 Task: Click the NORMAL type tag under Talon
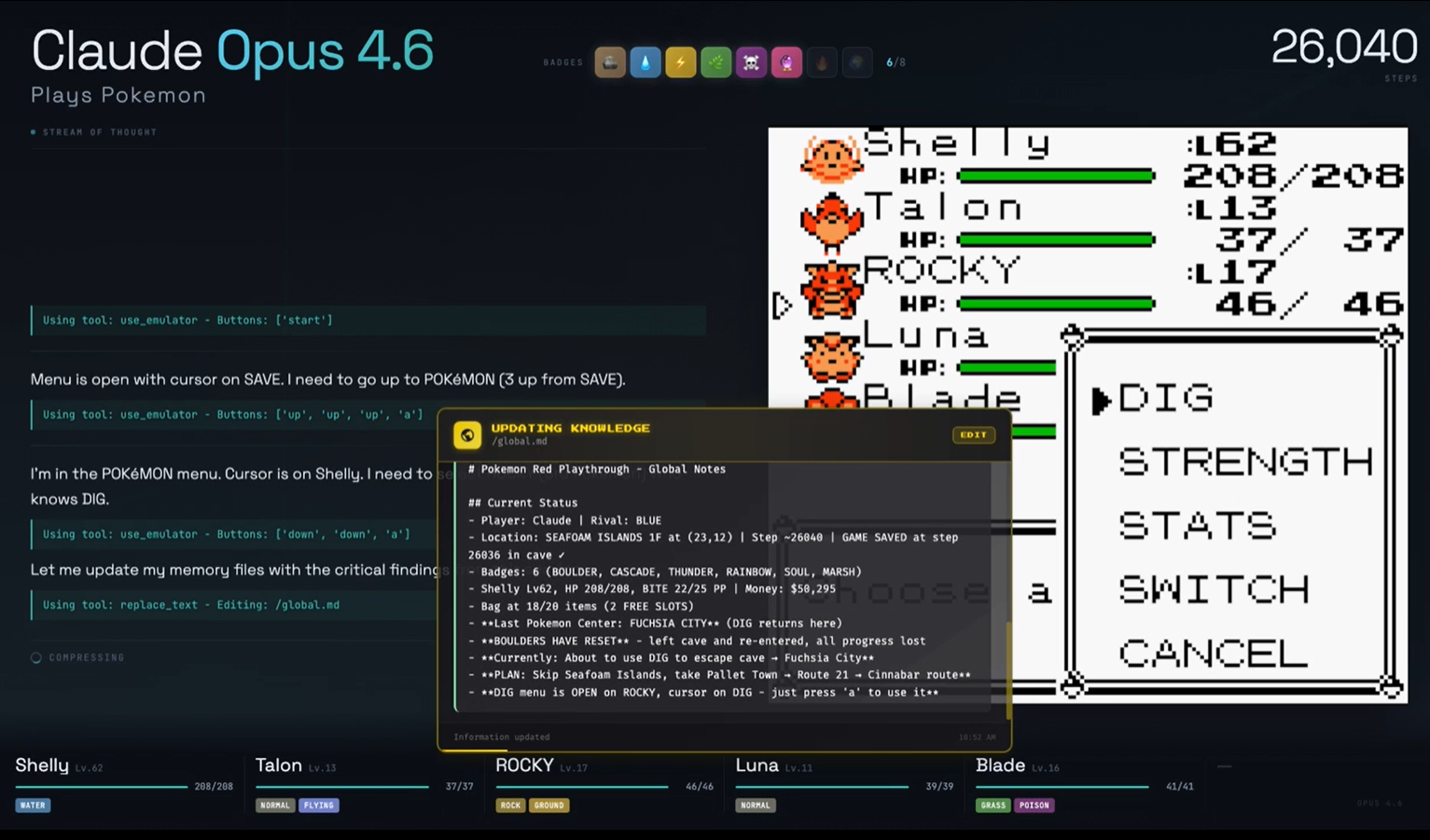click(275, 806)
